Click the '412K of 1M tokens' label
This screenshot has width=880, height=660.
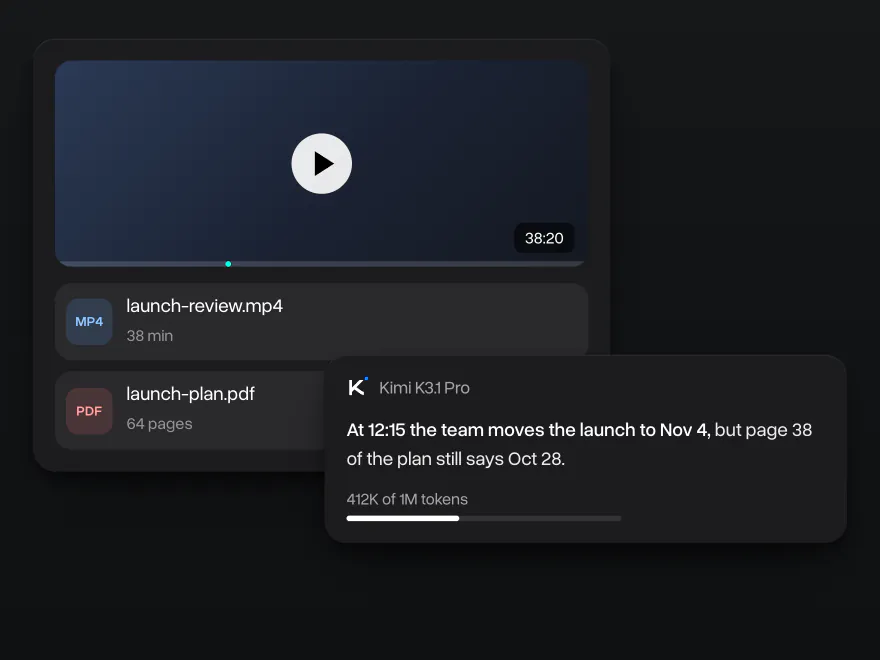(407, 499)
